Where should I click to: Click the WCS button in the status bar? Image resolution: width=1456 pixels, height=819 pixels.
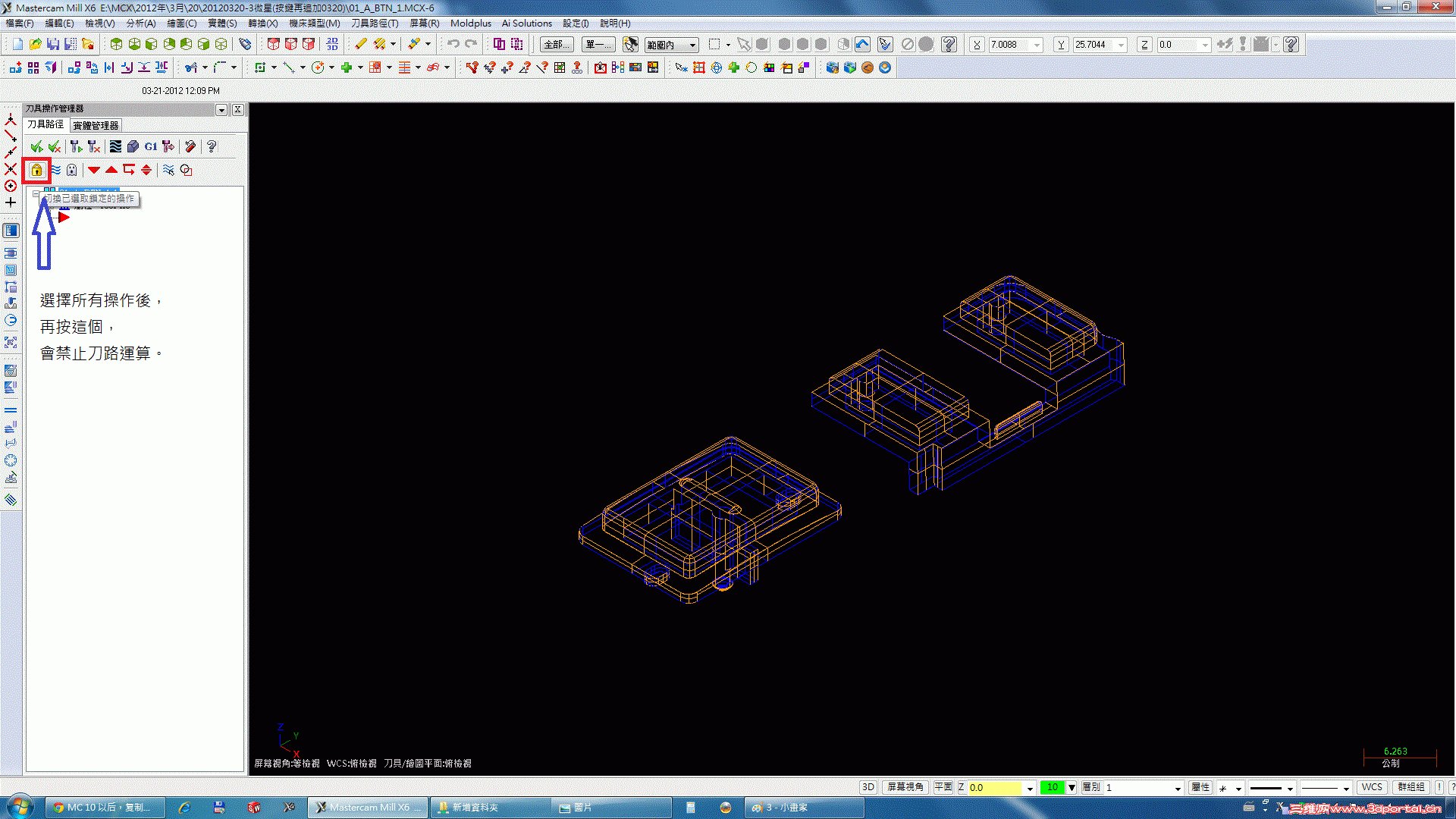click(1371, 787)
